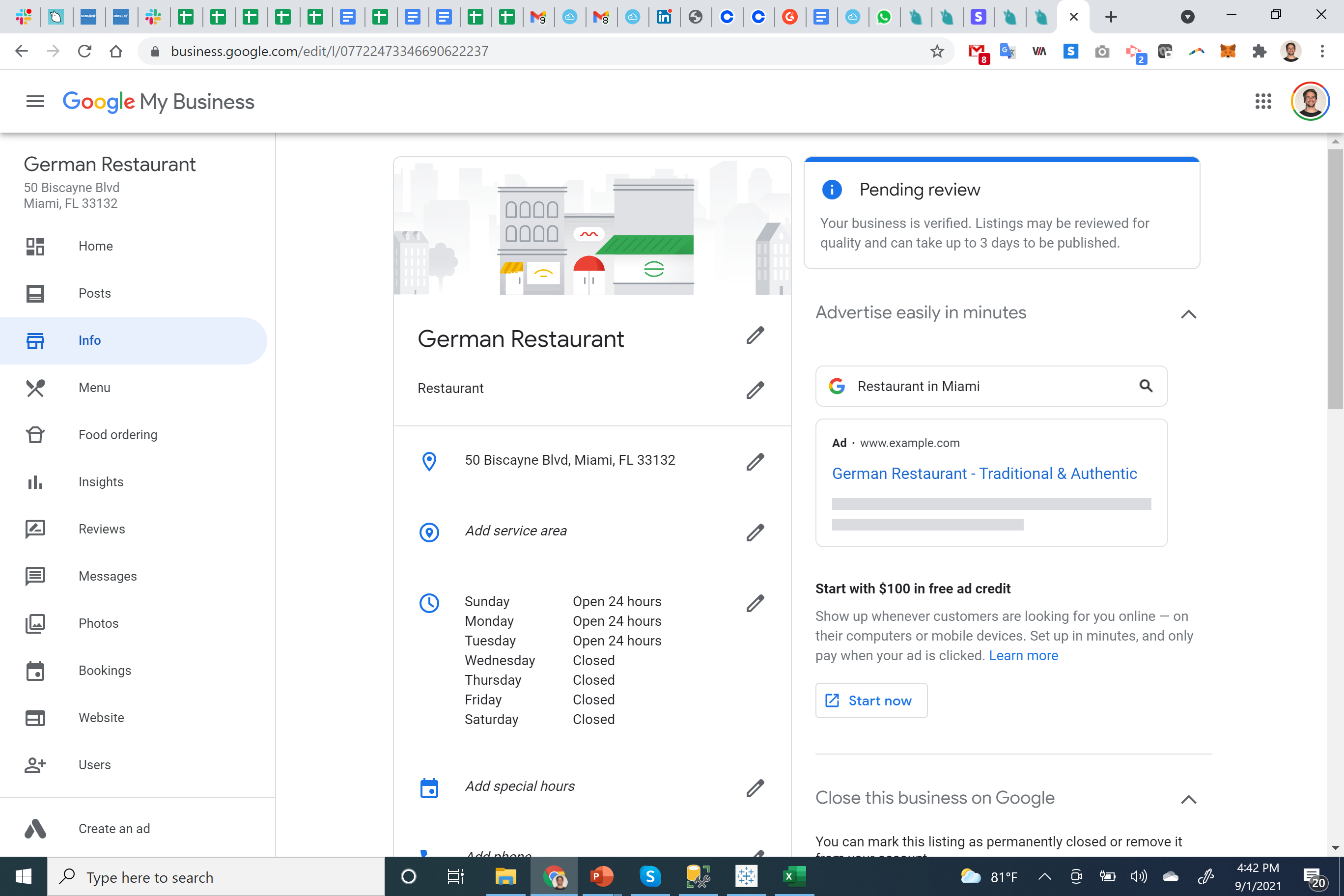
Task: Click the search magnifier in ad preview
Action: 1146,386
